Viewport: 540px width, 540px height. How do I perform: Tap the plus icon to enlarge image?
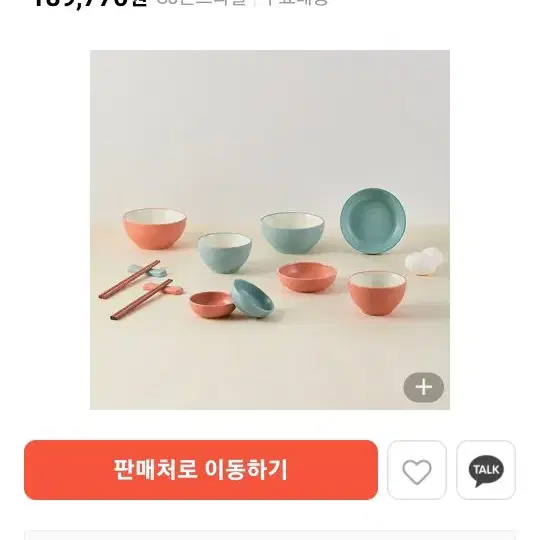[x=424, y=387]
